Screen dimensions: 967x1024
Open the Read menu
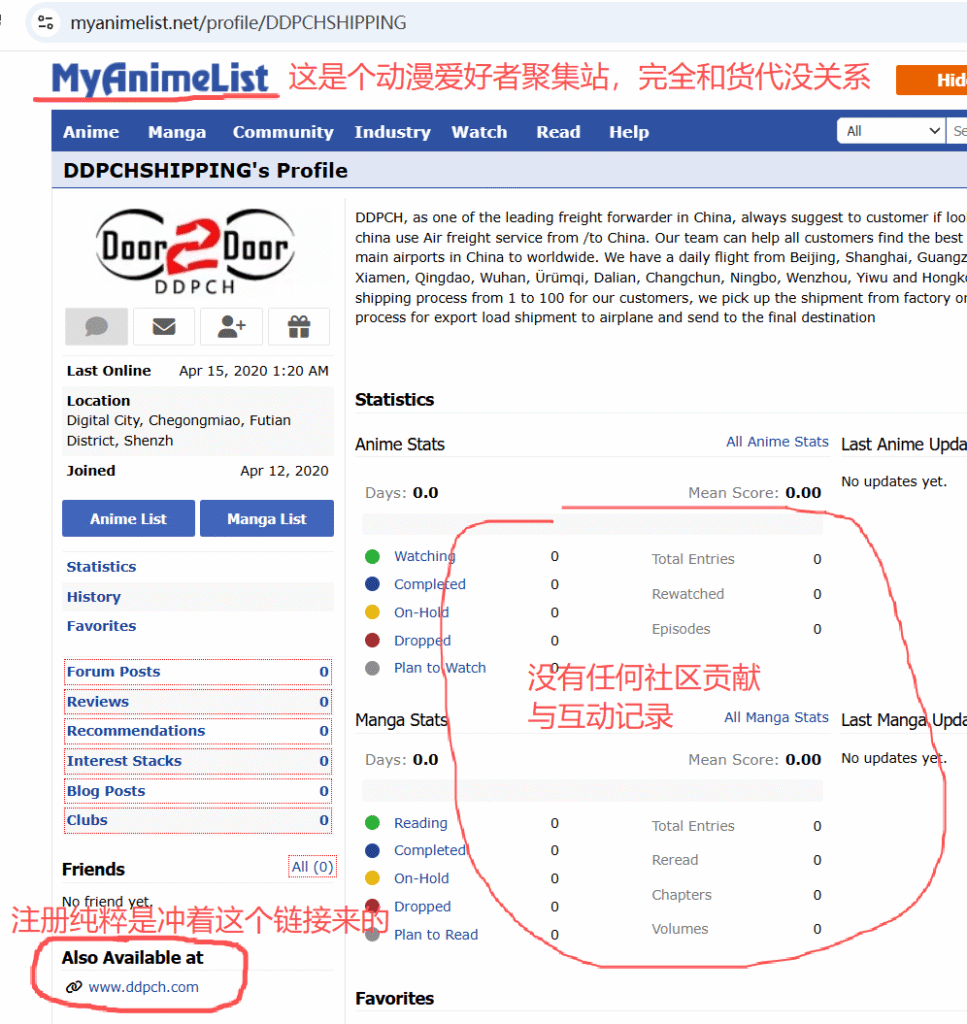coord(558,132)
